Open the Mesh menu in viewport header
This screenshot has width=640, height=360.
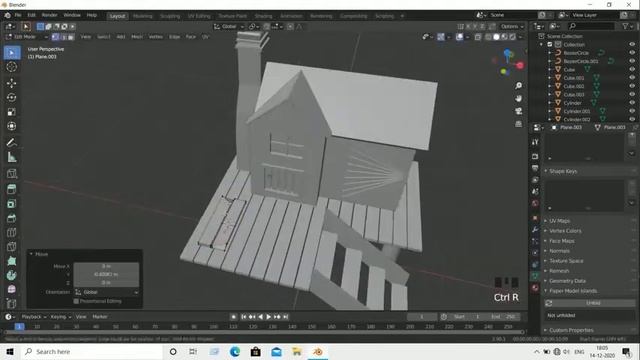pos(137,37)
